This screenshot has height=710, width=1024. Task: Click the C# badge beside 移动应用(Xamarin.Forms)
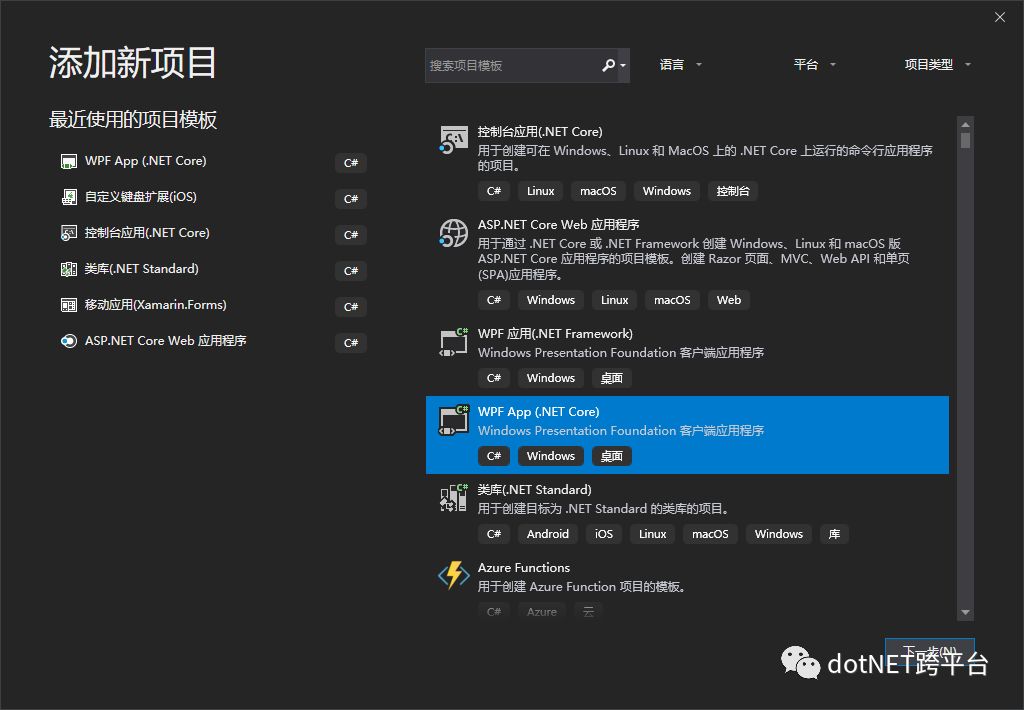pyautogui.click(x=351, y=306)
